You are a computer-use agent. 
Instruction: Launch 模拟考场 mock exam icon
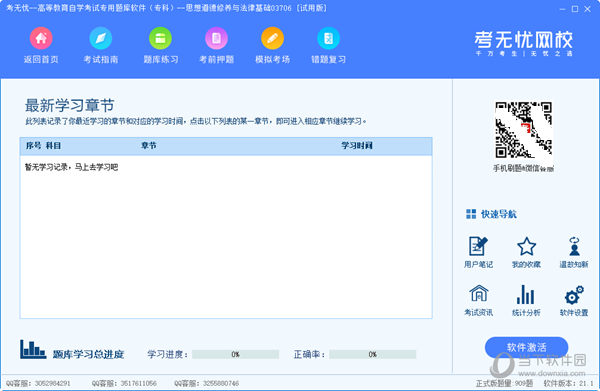point(272,38)
